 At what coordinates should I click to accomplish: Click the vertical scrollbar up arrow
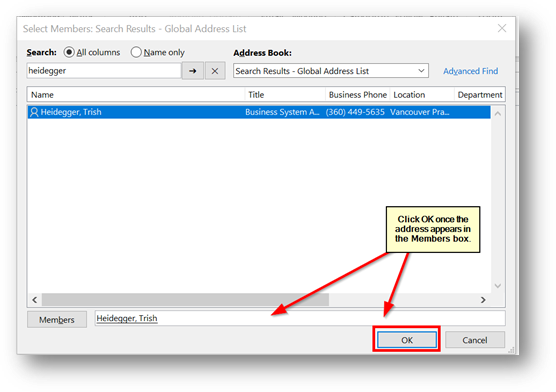tap(498, 114)
